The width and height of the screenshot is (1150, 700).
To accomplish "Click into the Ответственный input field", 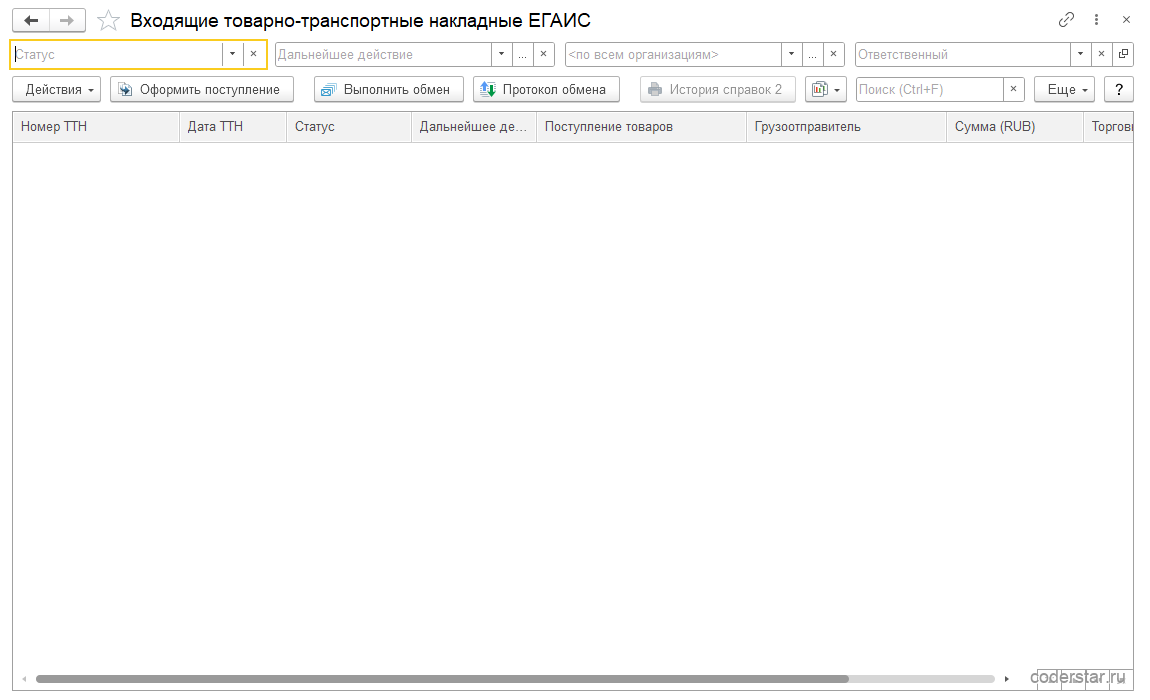I will tap(963, 54).
